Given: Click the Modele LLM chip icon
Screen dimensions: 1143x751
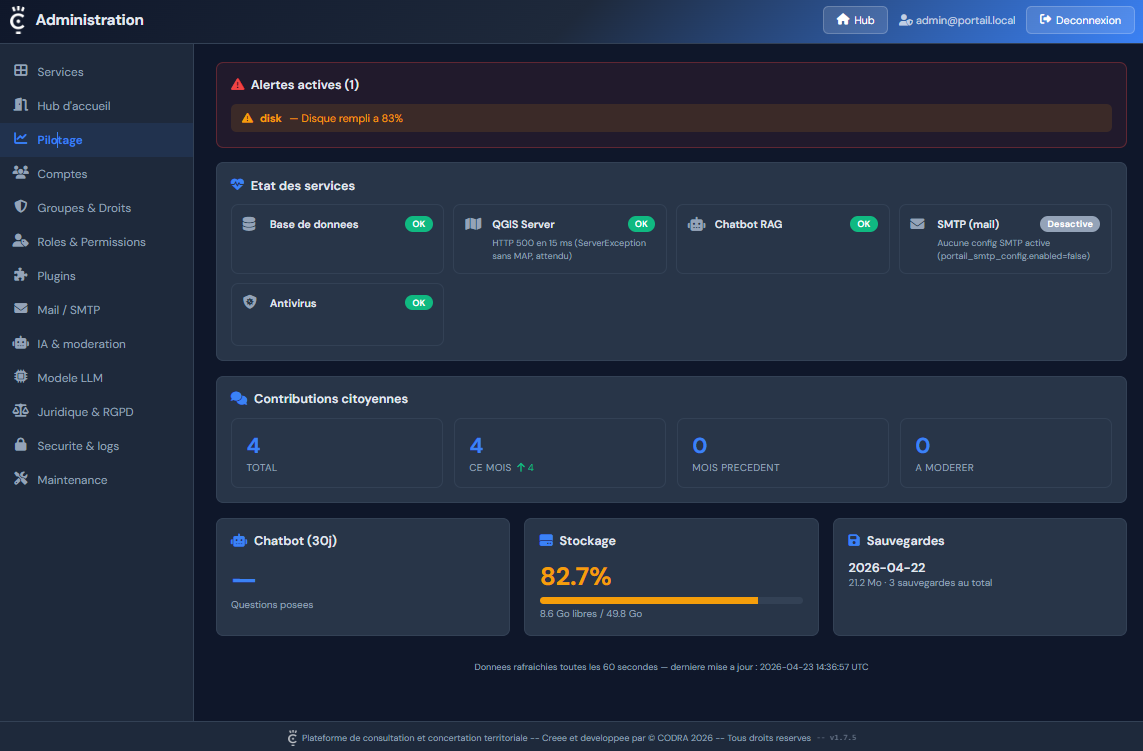Looking at the screenshot, I should (20, 377).
